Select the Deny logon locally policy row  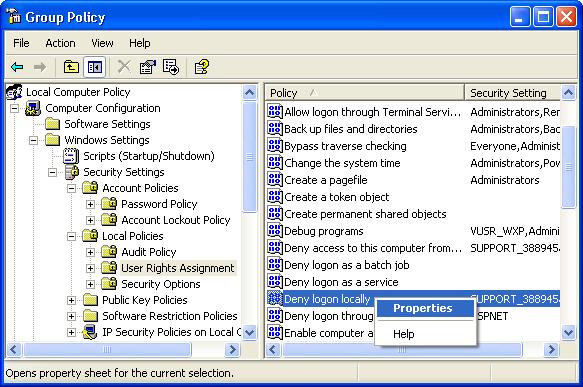(x=413, y=299)
